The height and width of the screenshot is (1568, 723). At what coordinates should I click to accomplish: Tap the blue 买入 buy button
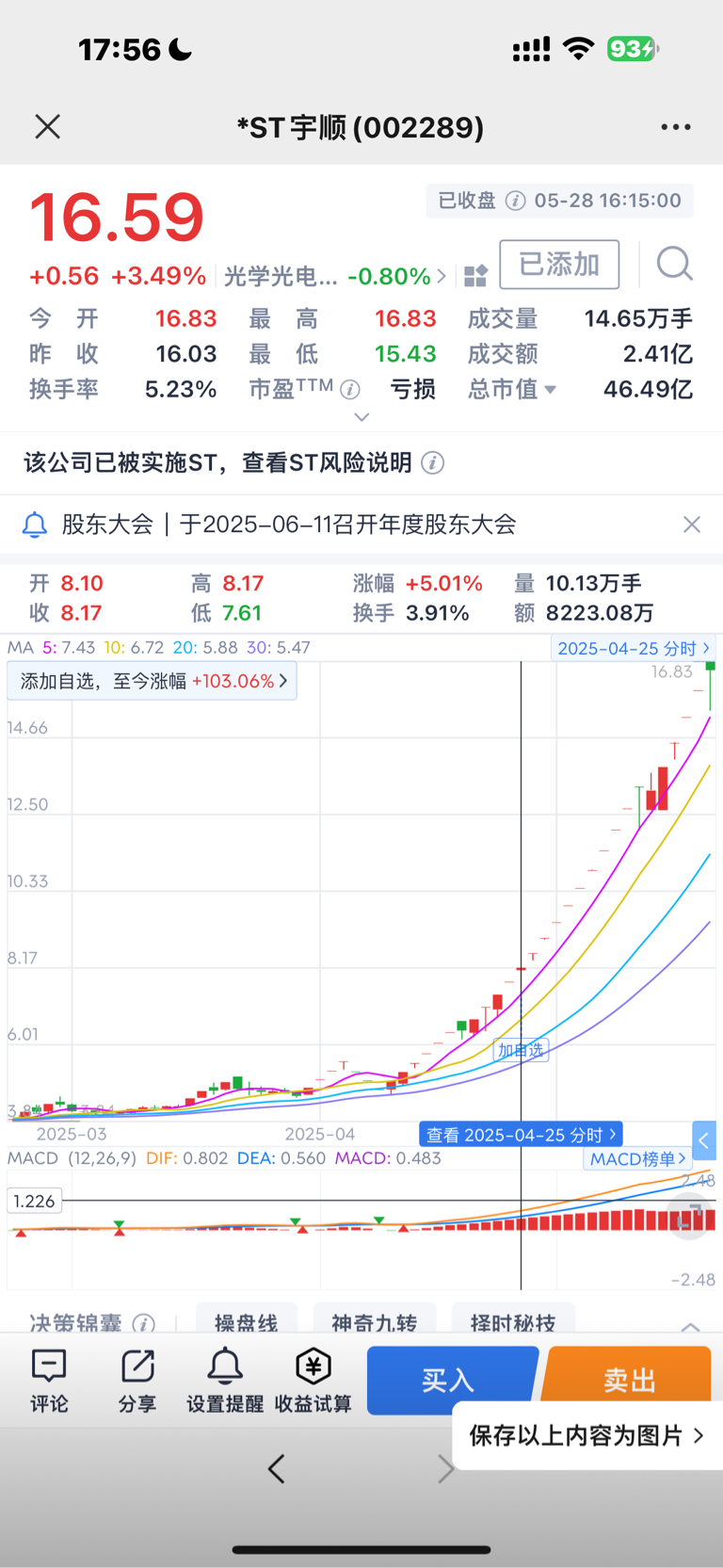[x=452, y=1381]
